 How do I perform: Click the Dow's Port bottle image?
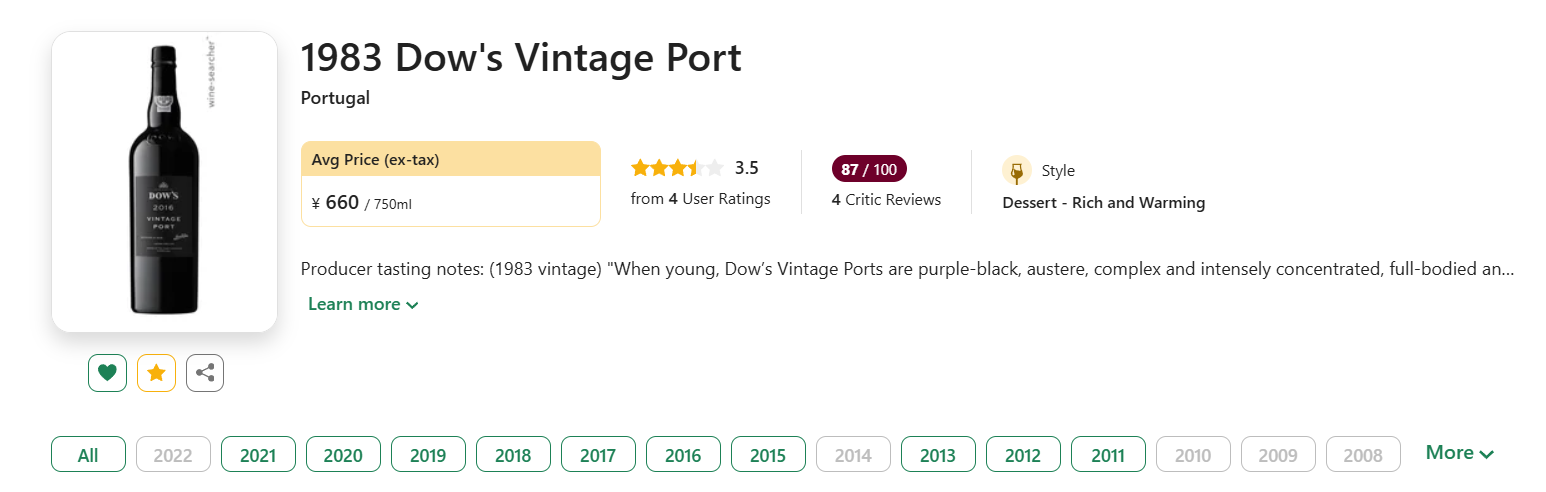coord(164,181)
